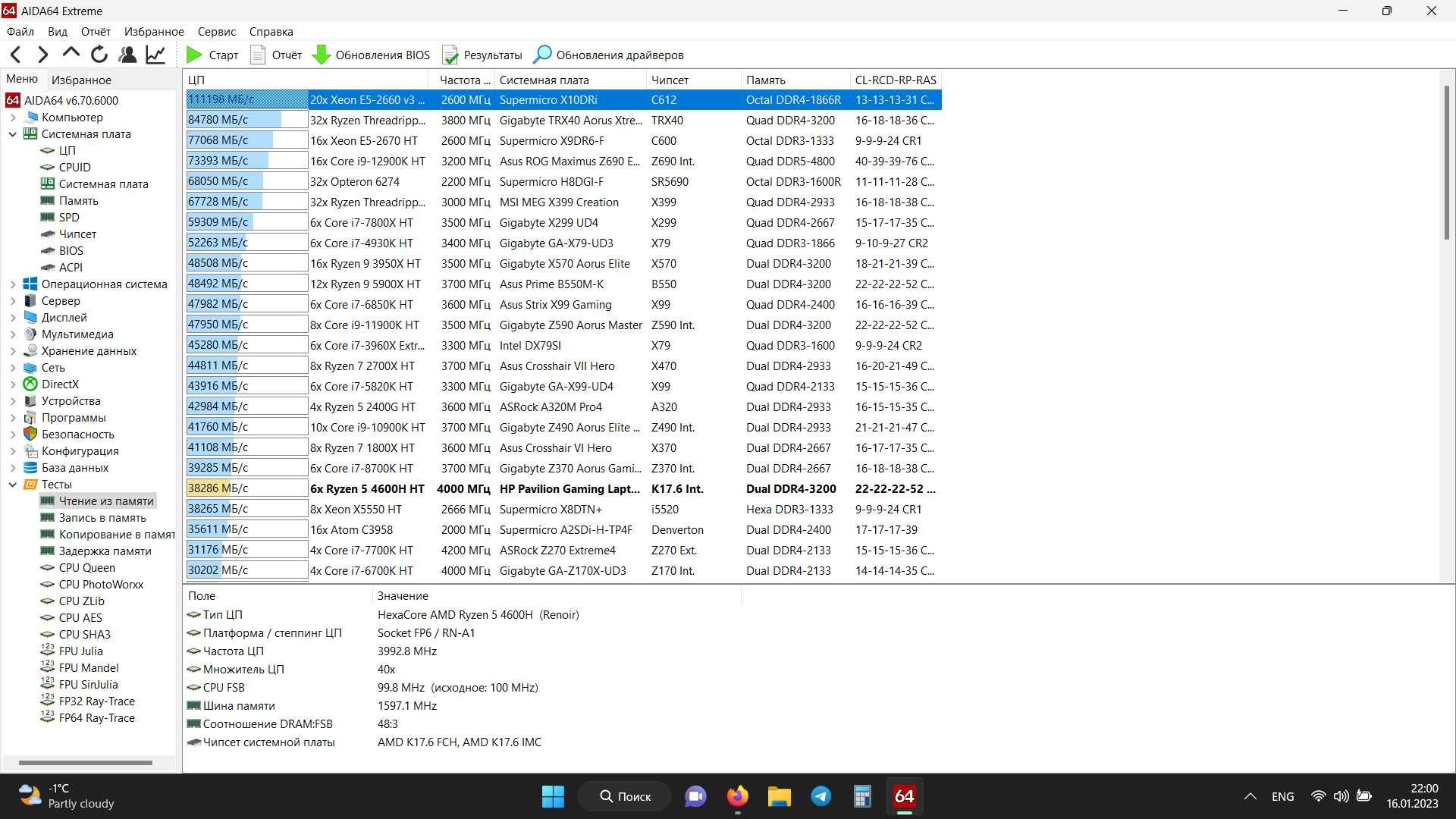Open Firefox from the taskbar
Screen dimensions: 1456x819
[737, 796]
